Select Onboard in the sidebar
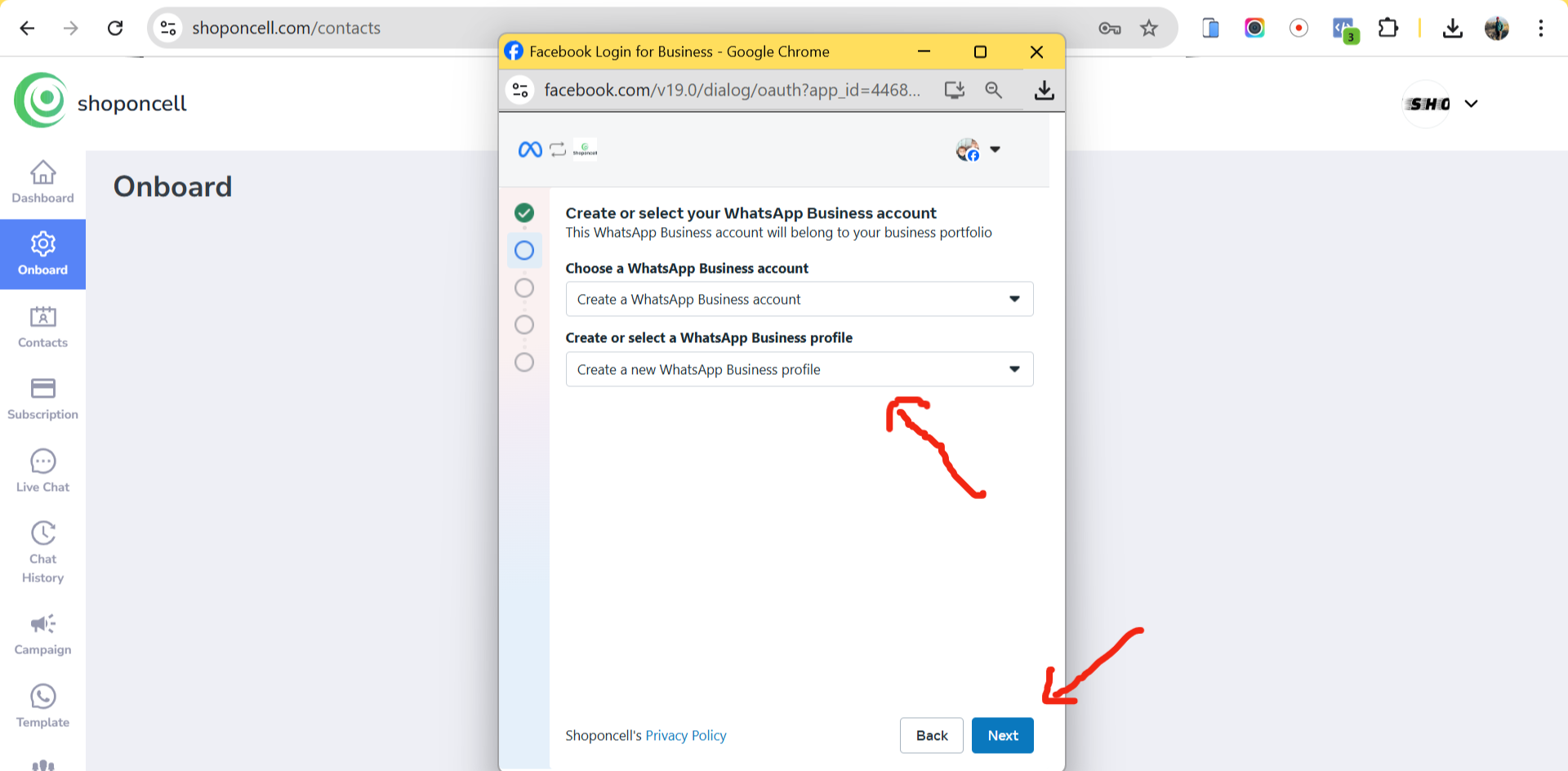The image size is (1568, 771). click(x=42, y=254)
